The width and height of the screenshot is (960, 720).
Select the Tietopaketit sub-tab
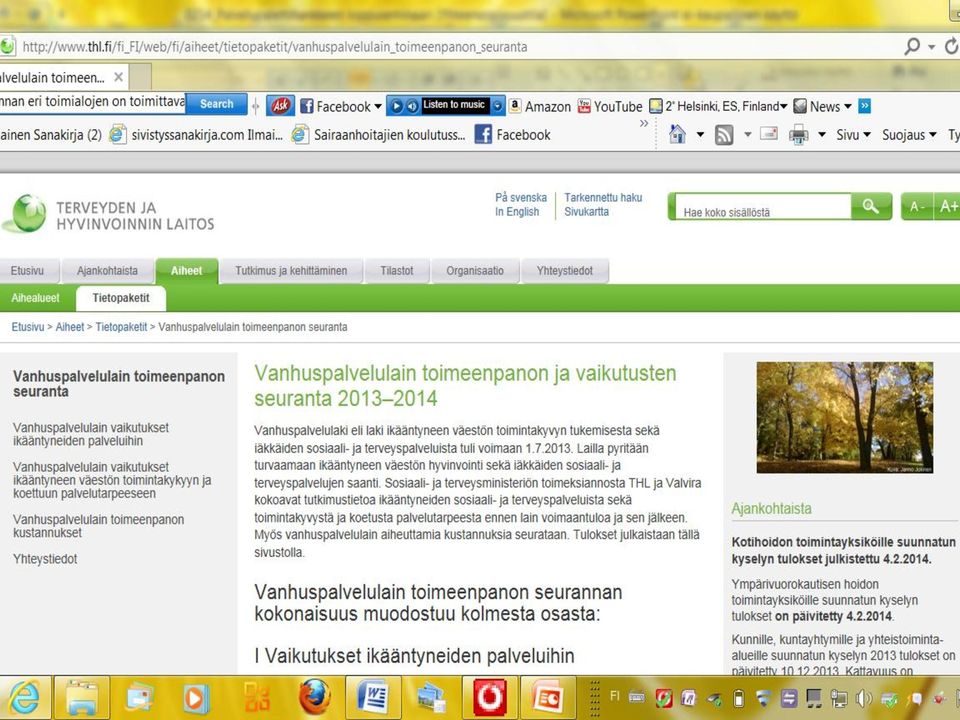coord(121,298)
